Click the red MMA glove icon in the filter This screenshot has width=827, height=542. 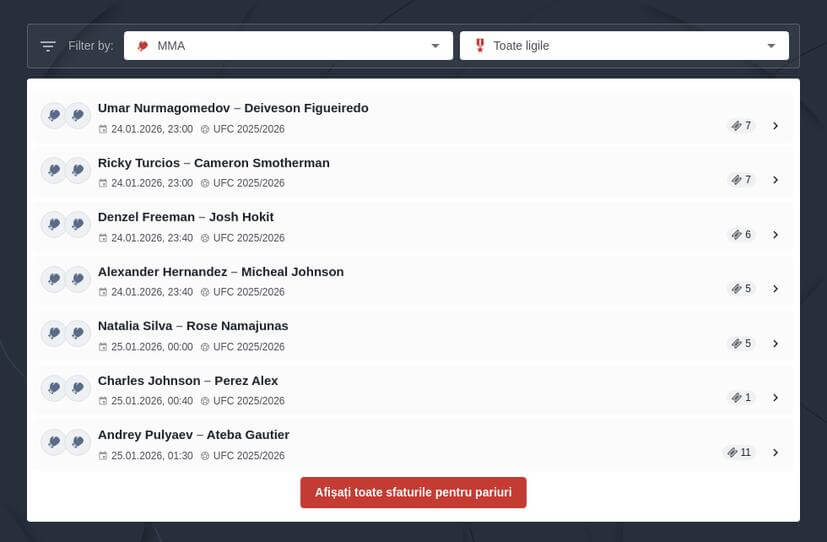[142, 46]
